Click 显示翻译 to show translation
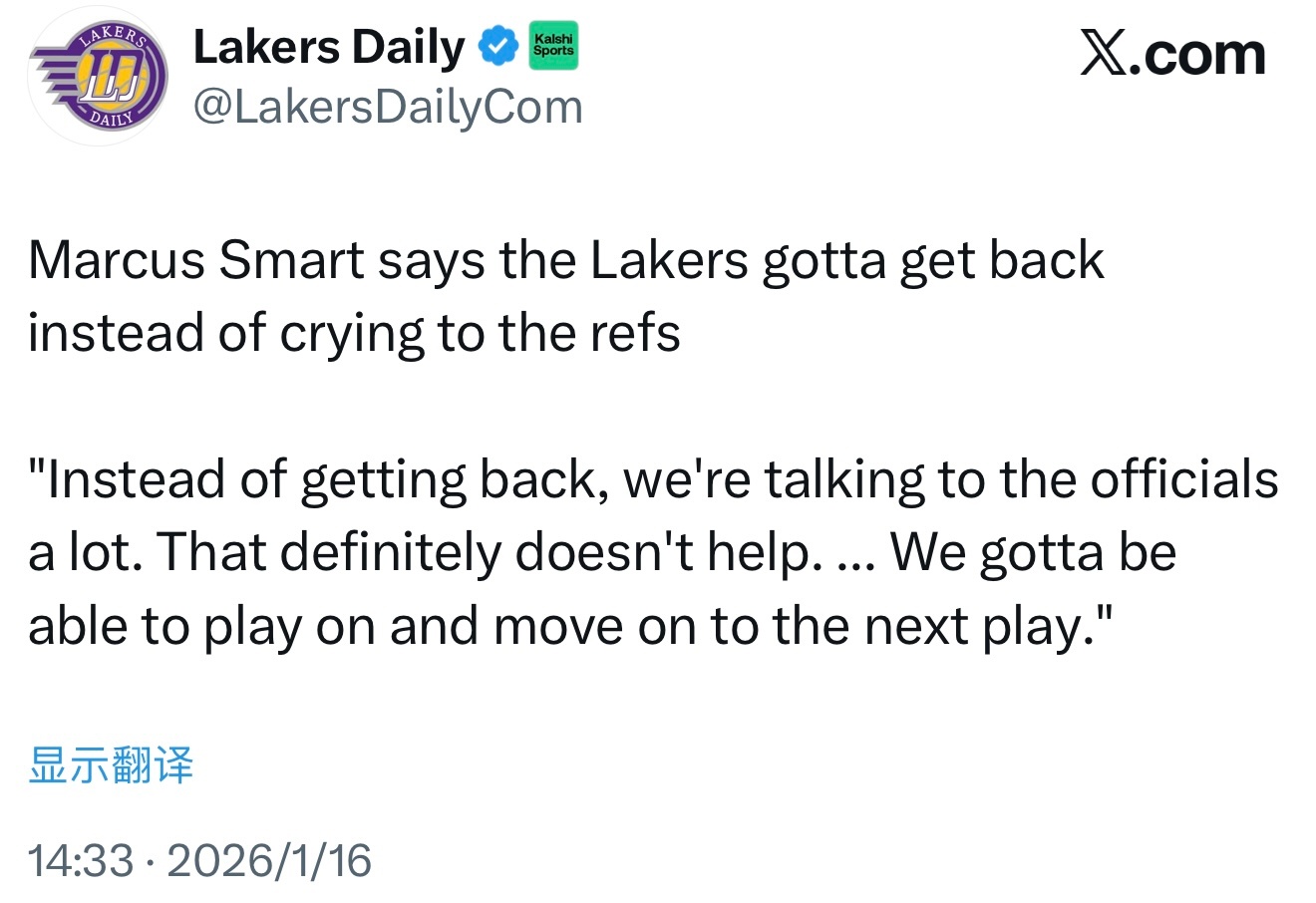Screen dimensions: 1316x903 (111, 765)
